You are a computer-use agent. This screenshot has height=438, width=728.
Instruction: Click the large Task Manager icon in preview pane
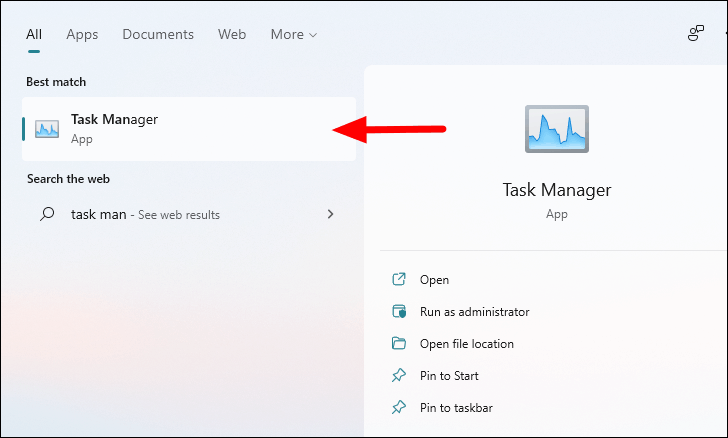[557, 129]
